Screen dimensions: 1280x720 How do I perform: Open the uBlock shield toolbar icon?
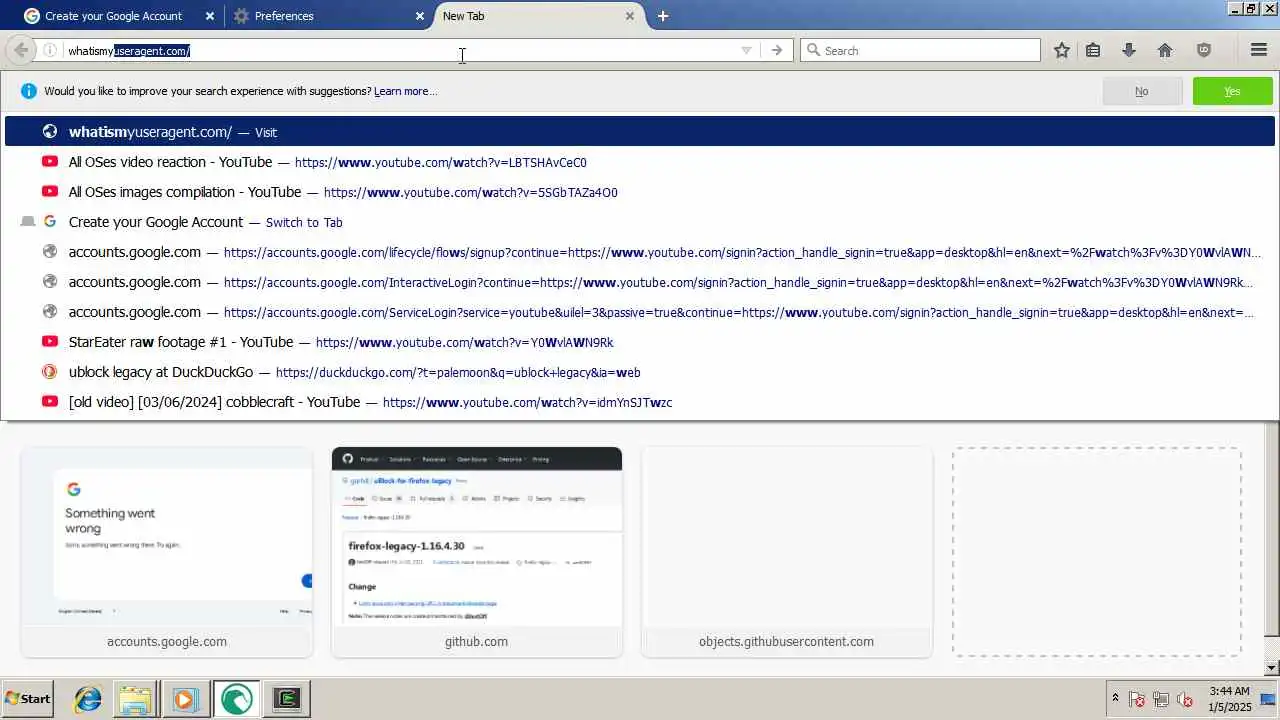click(1204, 50)
